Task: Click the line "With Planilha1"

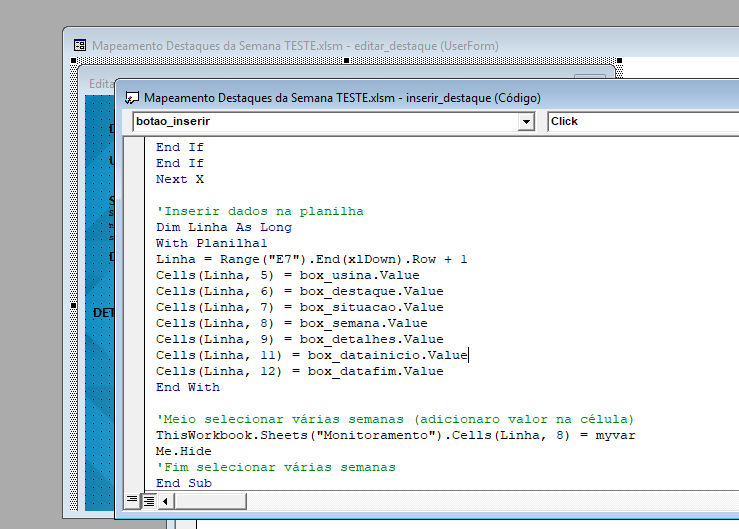Action: (212, 243)
